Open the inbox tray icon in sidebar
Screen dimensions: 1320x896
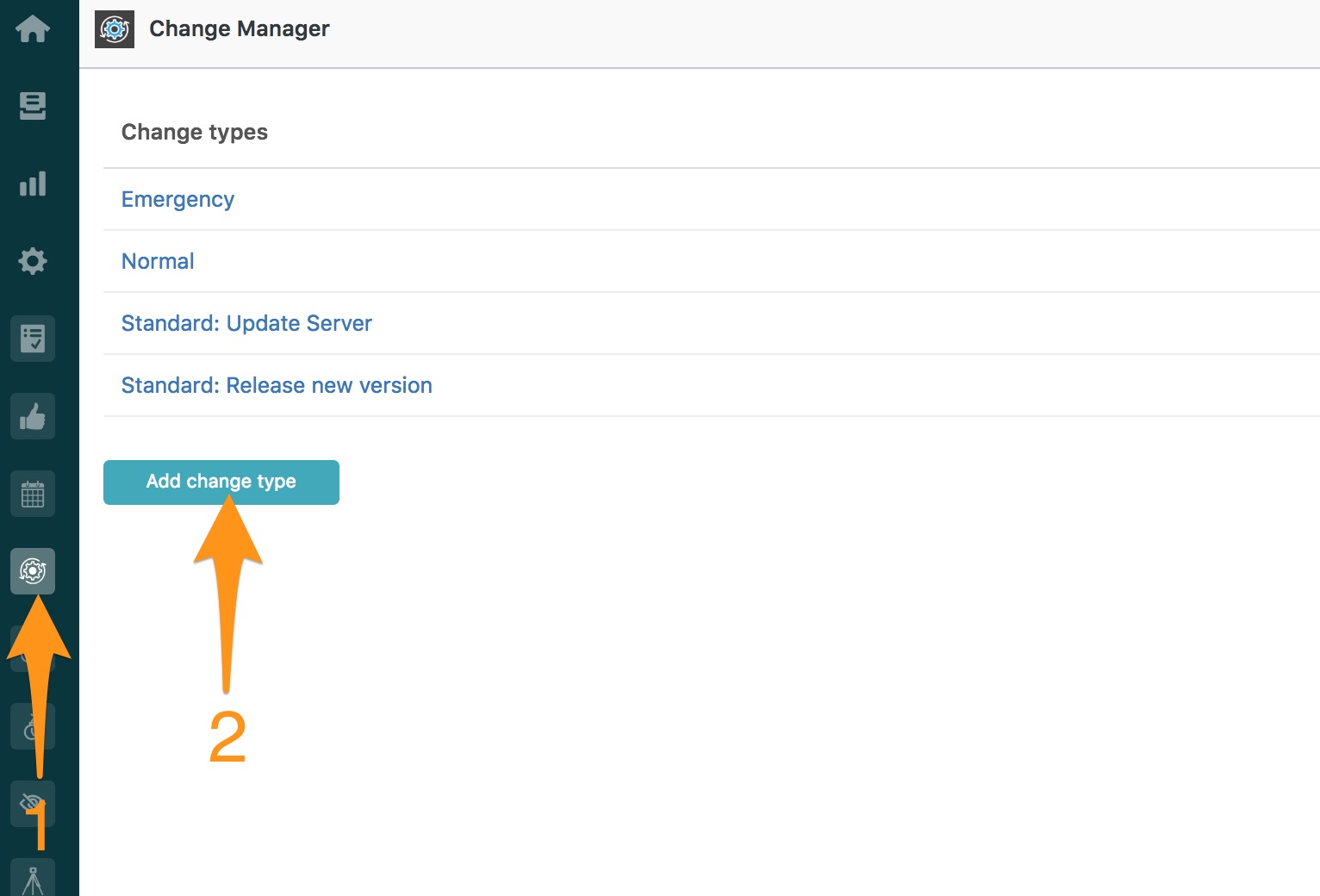coord(33,106)
